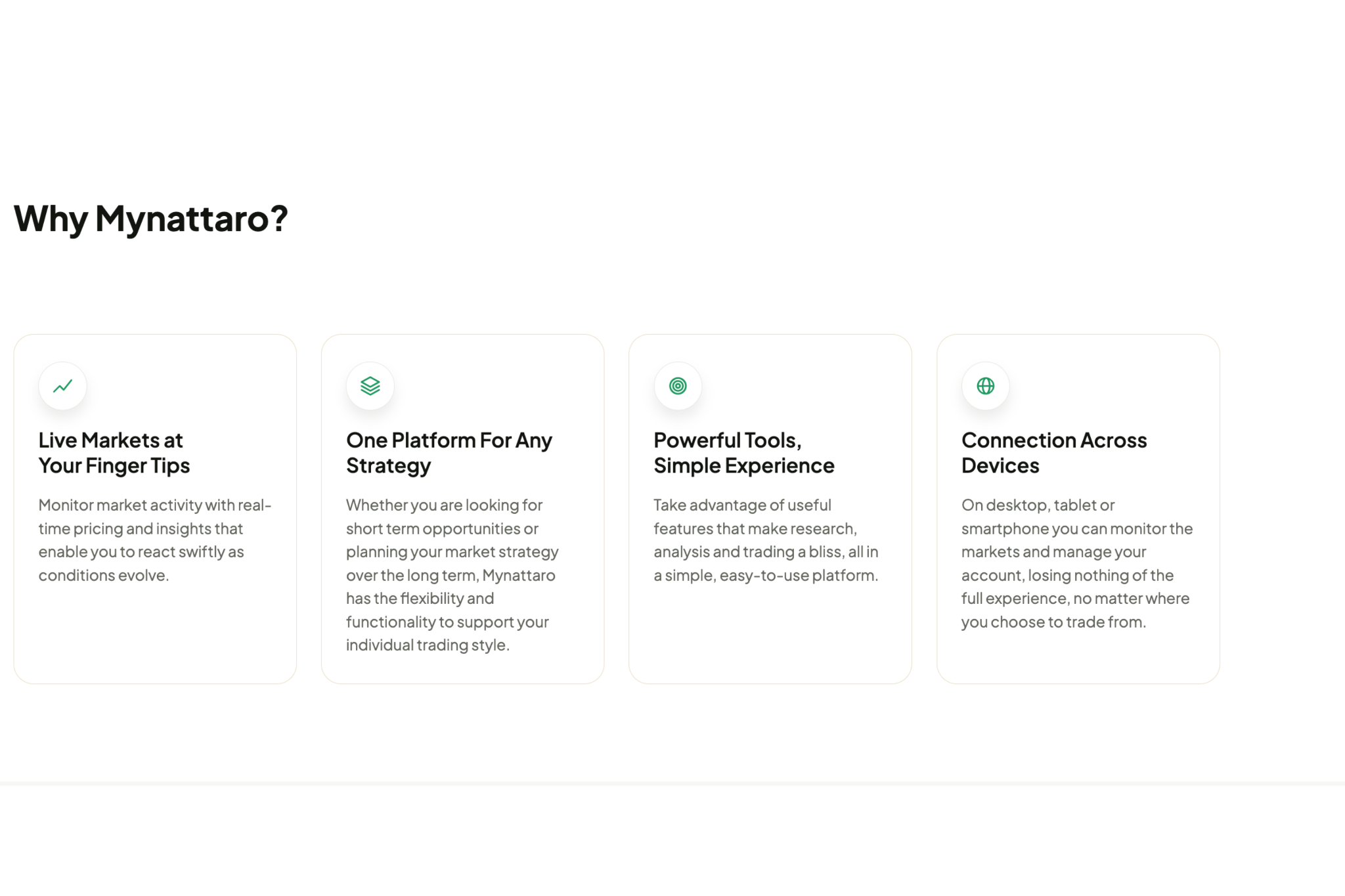Select 'Live Markets at Your Finger Tips' title
1345x896 pixels.
tap(114, 453)
